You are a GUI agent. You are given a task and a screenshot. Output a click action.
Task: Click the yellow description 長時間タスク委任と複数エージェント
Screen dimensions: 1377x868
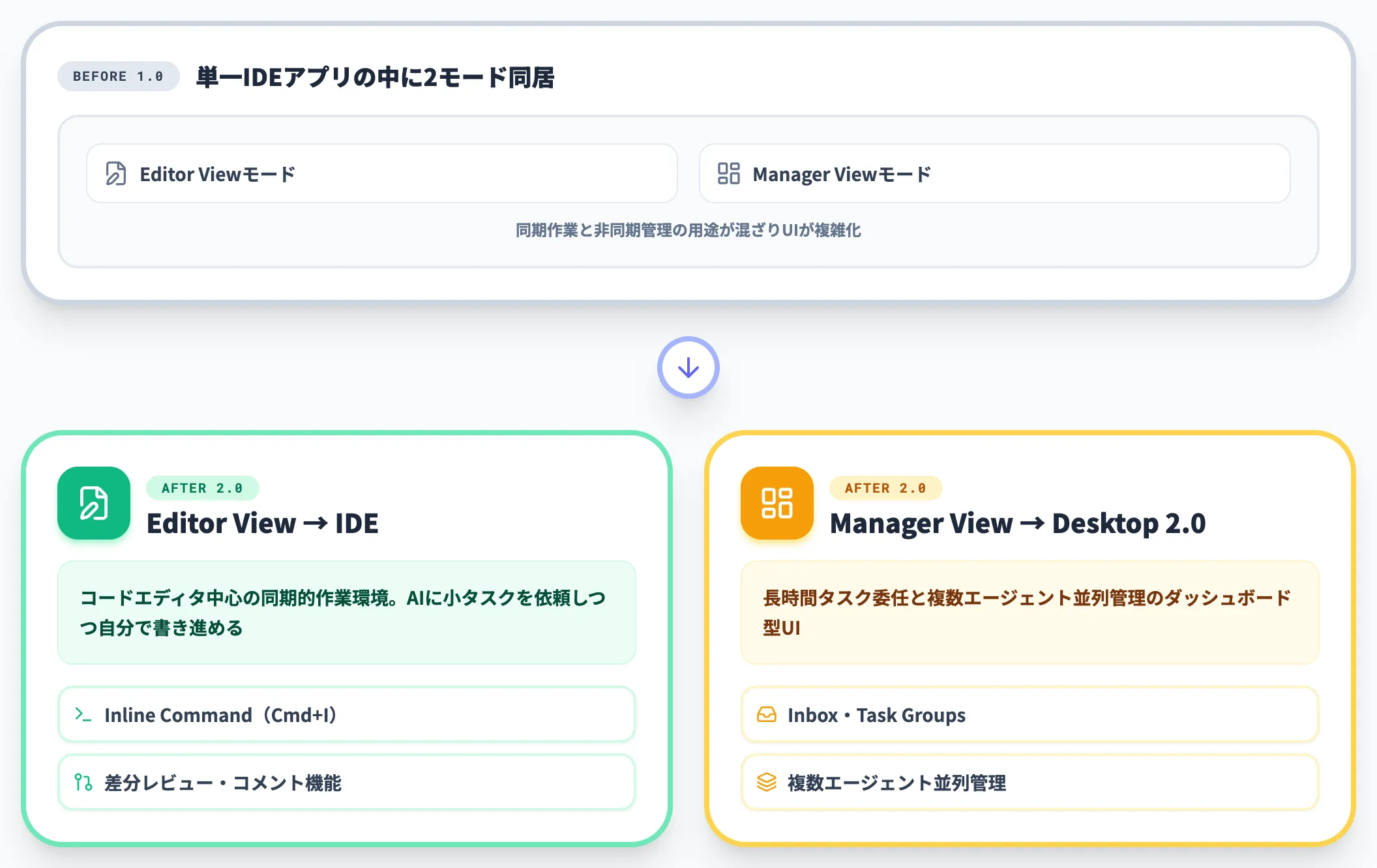(x=1030, y=613)
